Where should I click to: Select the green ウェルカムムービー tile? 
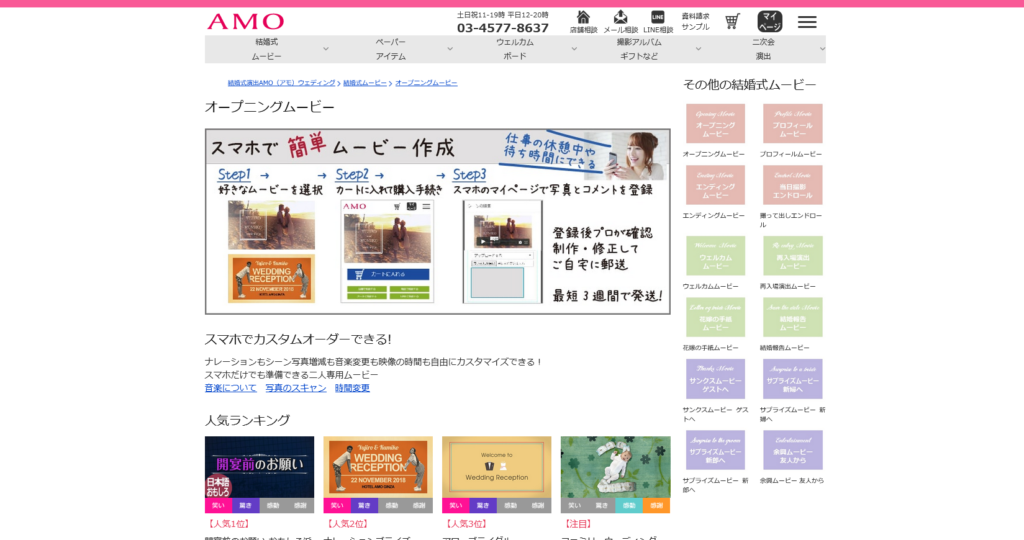pyautogui.click(x=715, y=256)
